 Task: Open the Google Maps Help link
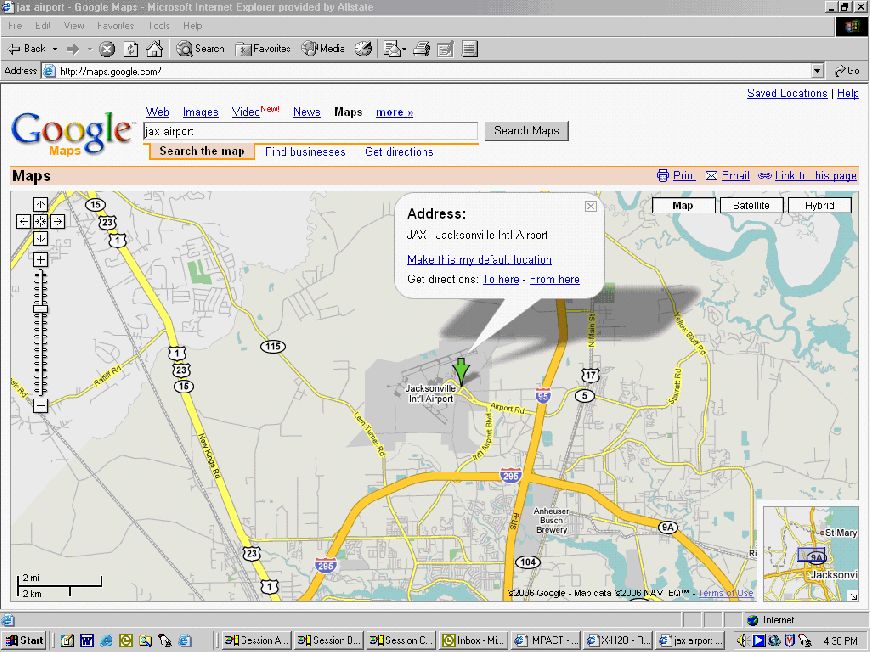pos(848,93)
